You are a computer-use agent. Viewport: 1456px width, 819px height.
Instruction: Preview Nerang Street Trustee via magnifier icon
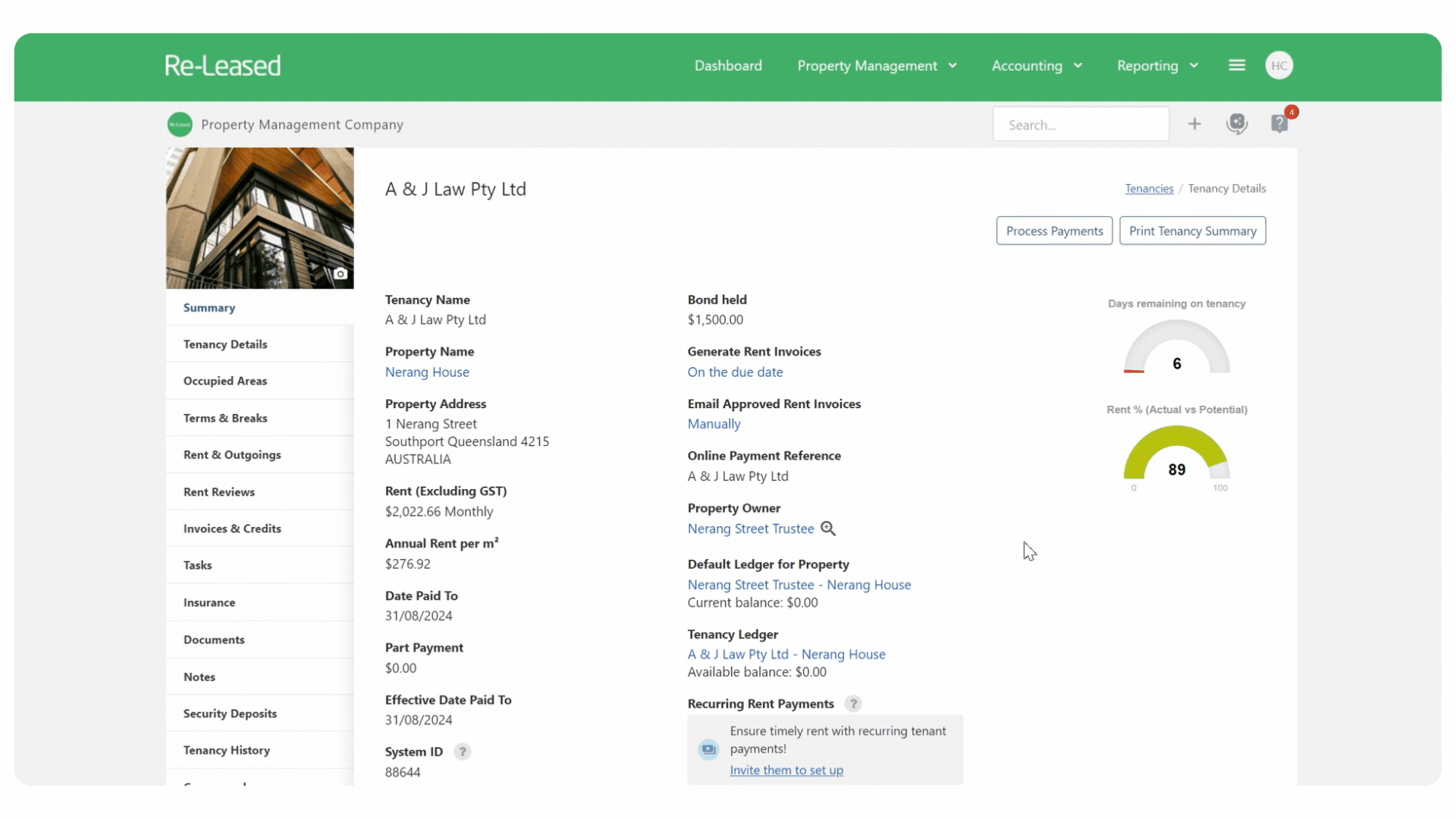tap(828, 529)
